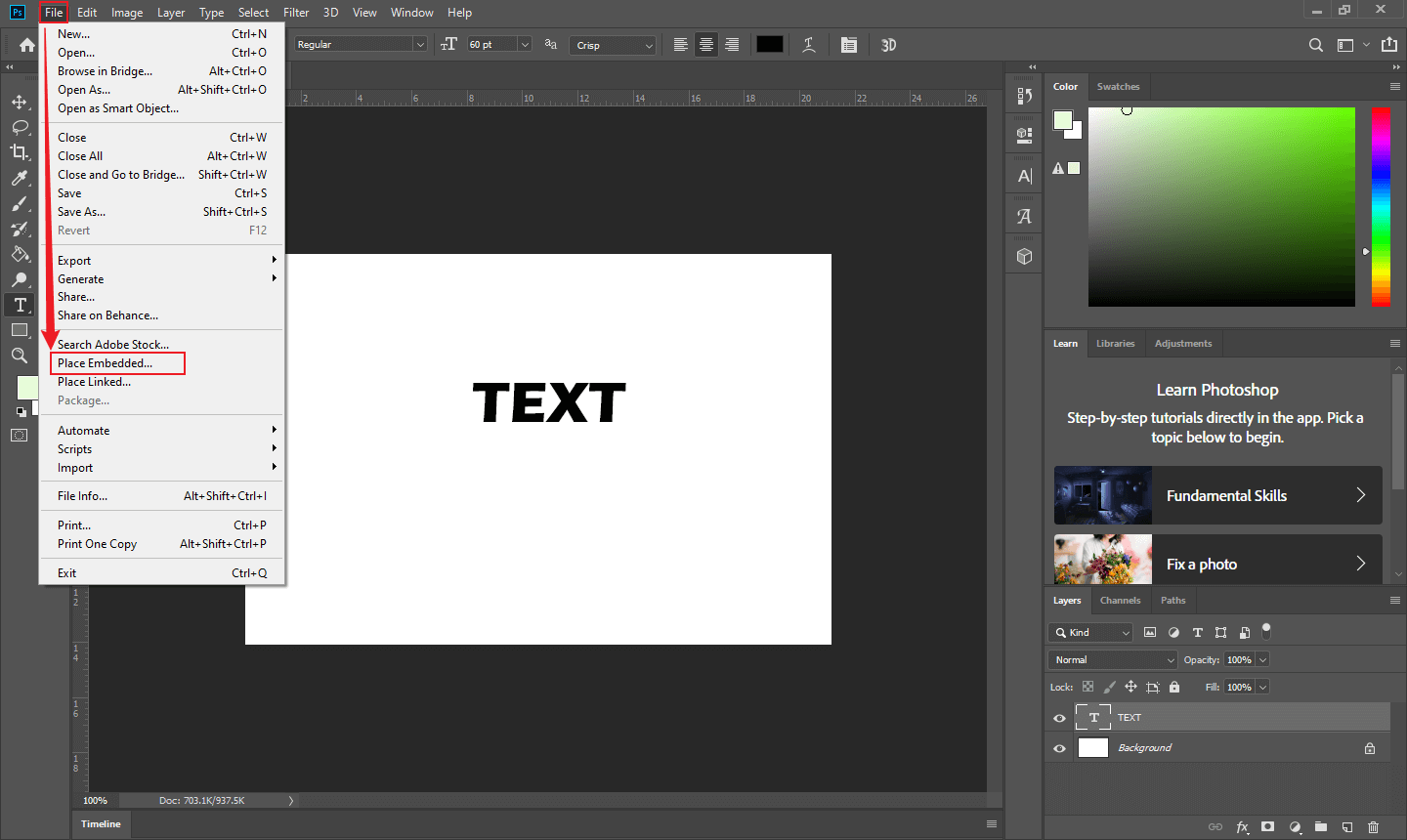This screenshot has height=840, width=1407.
Task: Click the font size field showing 60 pt
Action: [x=493, y=44]
